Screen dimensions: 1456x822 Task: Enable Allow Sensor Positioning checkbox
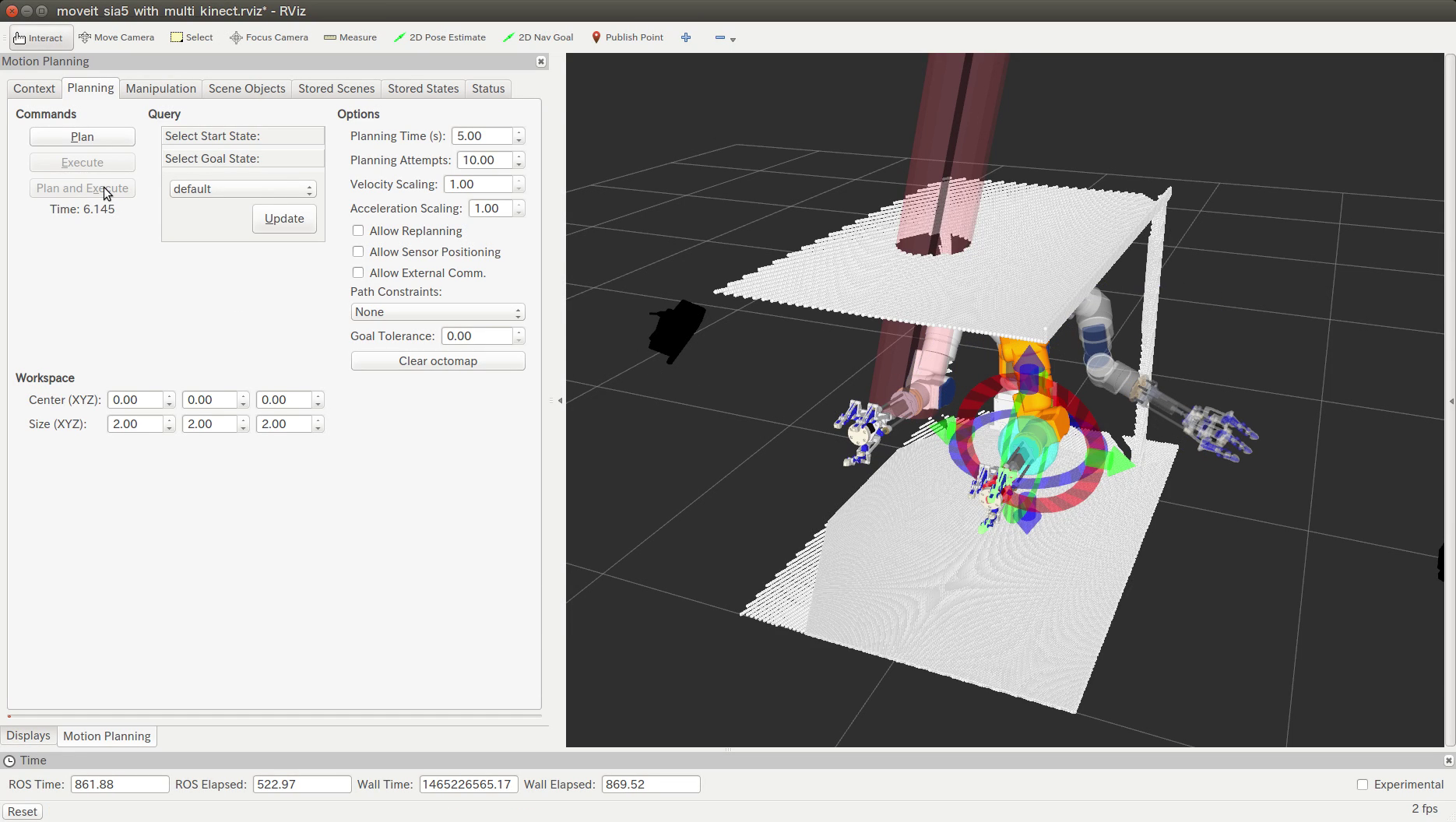(358, 252)
